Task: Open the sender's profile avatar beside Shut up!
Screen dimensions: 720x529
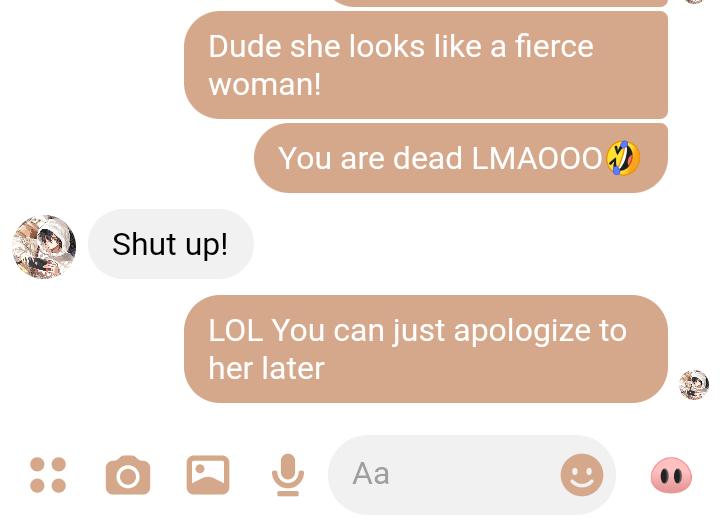Action: click(x=45, y=247)
